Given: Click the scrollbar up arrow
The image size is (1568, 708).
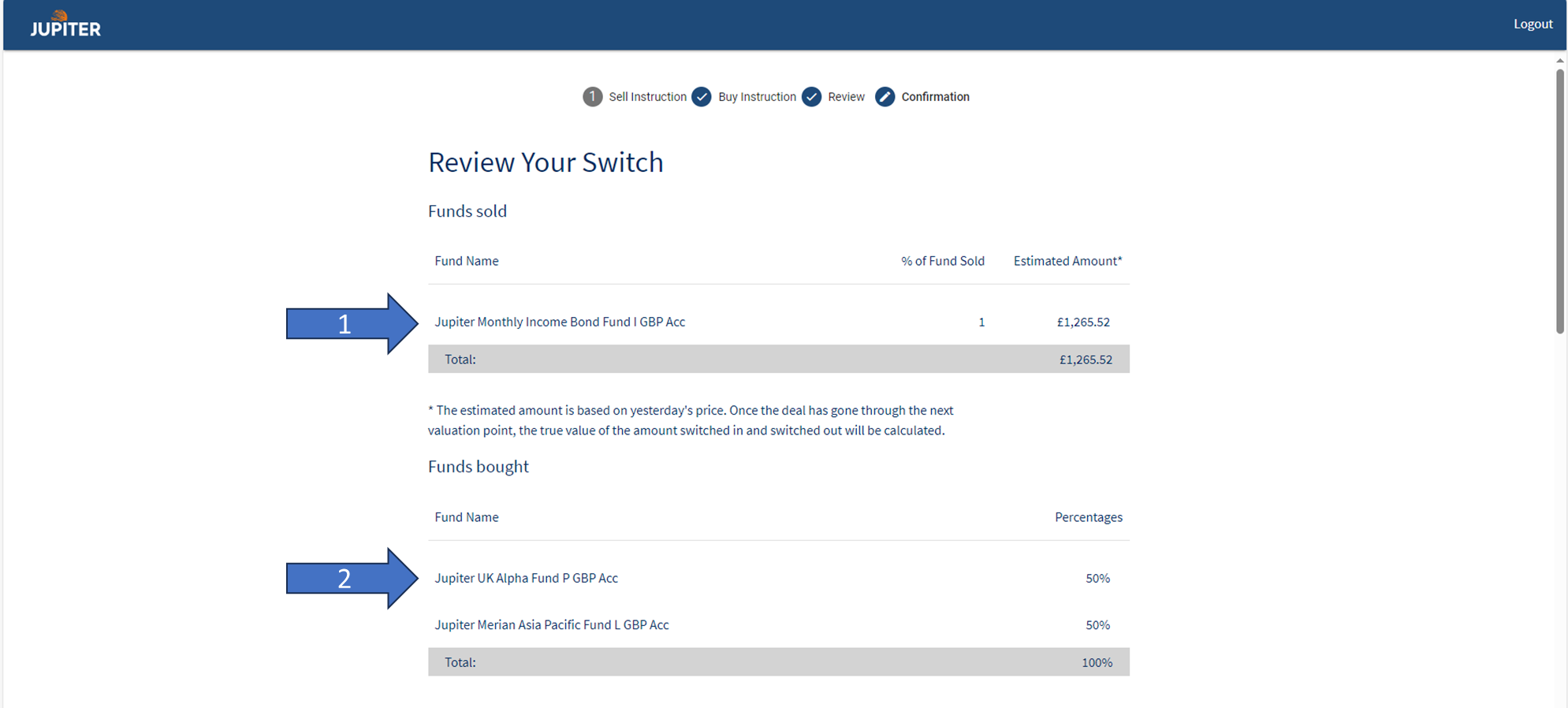Looking at the screenshot, I should coord(1559,61).
